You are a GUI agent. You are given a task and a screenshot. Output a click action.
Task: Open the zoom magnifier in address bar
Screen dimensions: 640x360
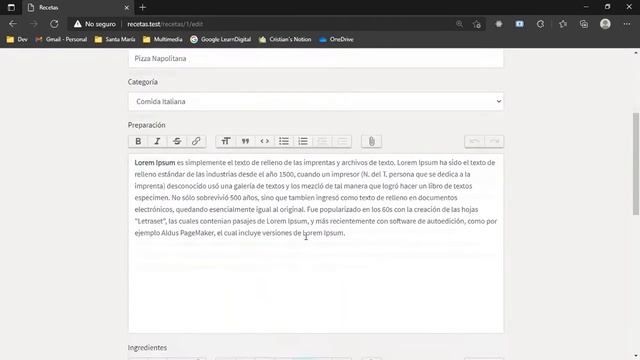tap(460, 24)
